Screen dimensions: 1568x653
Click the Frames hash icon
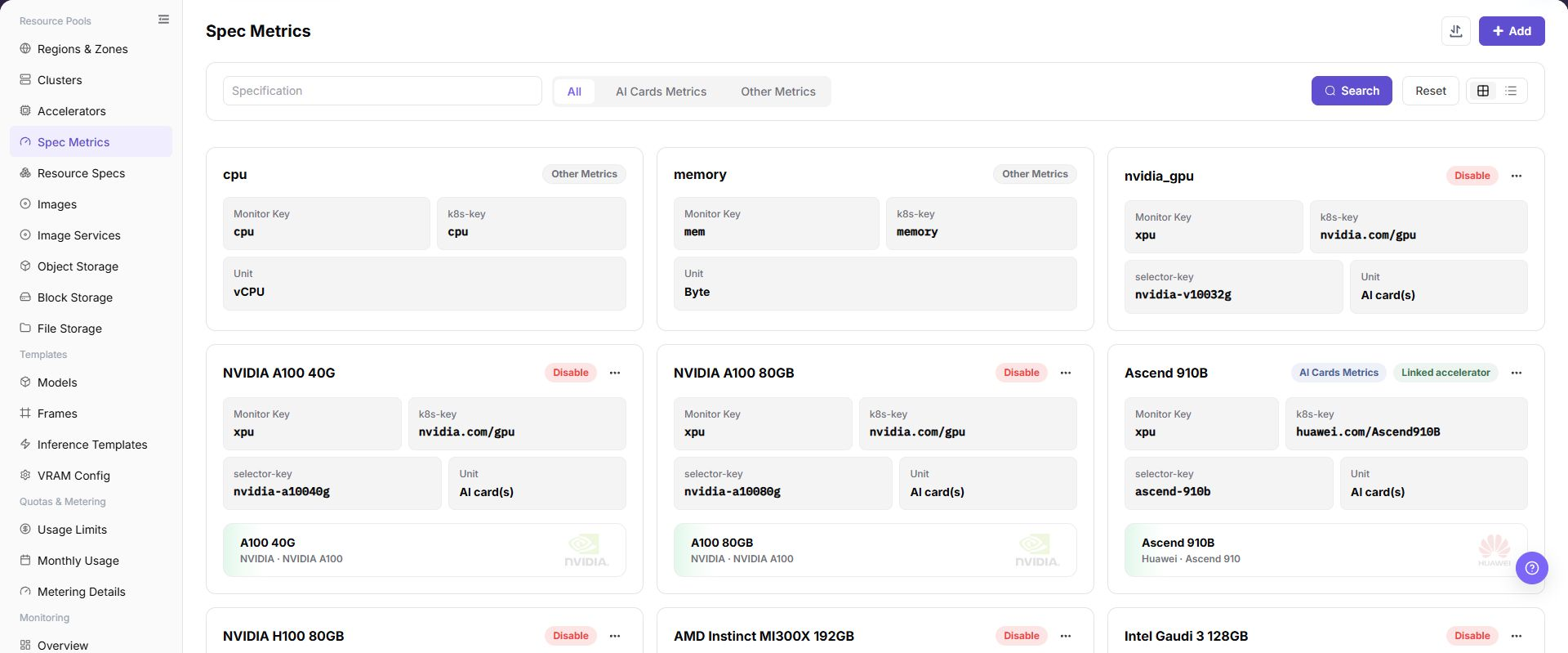(25, 413)
